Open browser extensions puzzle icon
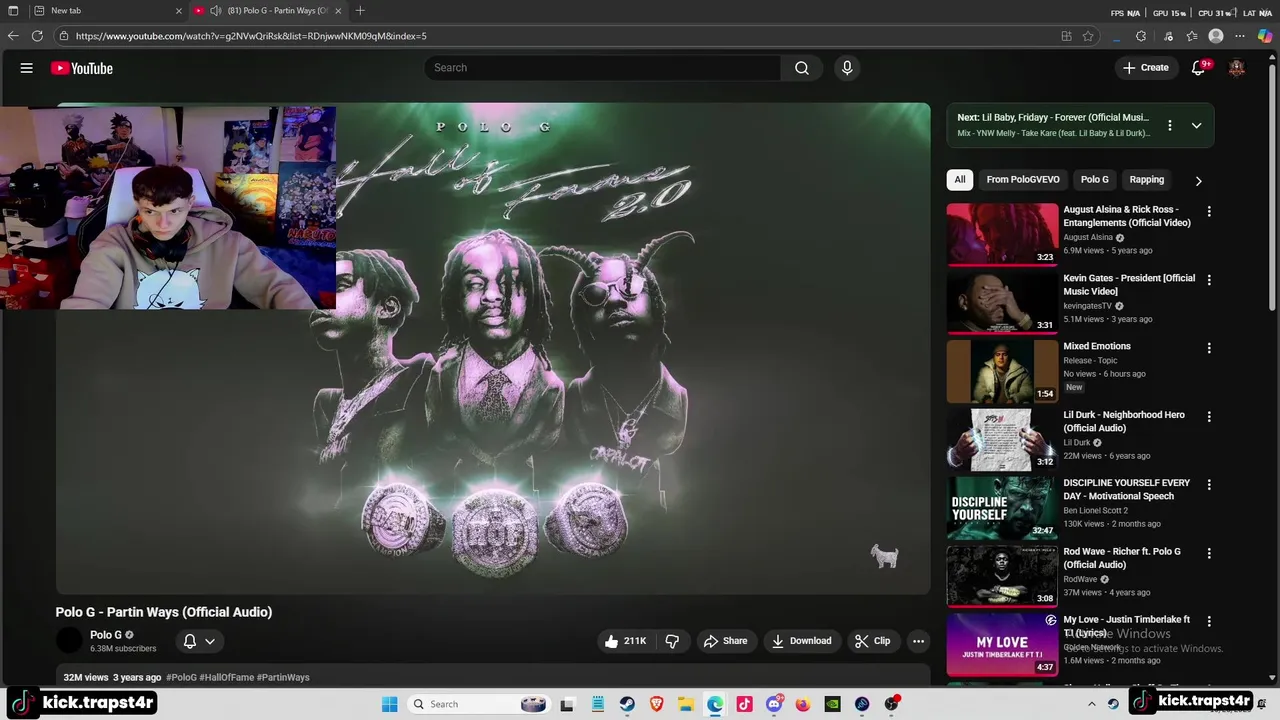The height and width of the screenshot is (720, 1280). [x=1141, y=36]
